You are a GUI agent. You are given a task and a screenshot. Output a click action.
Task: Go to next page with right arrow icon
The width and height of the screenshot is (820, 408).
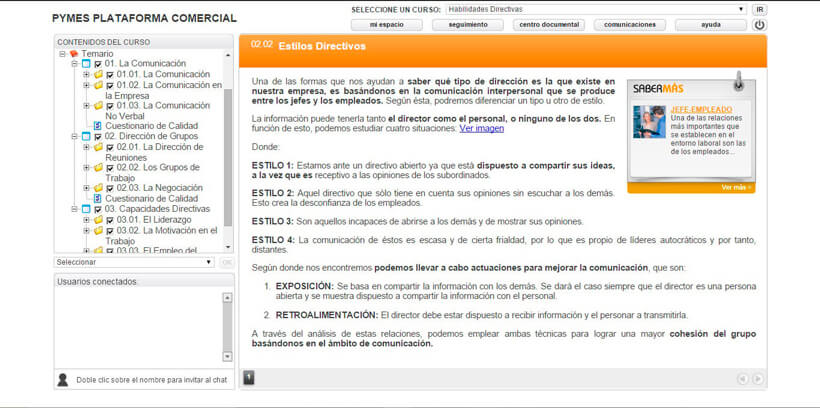pyautogui.click(x=757, y=379)
